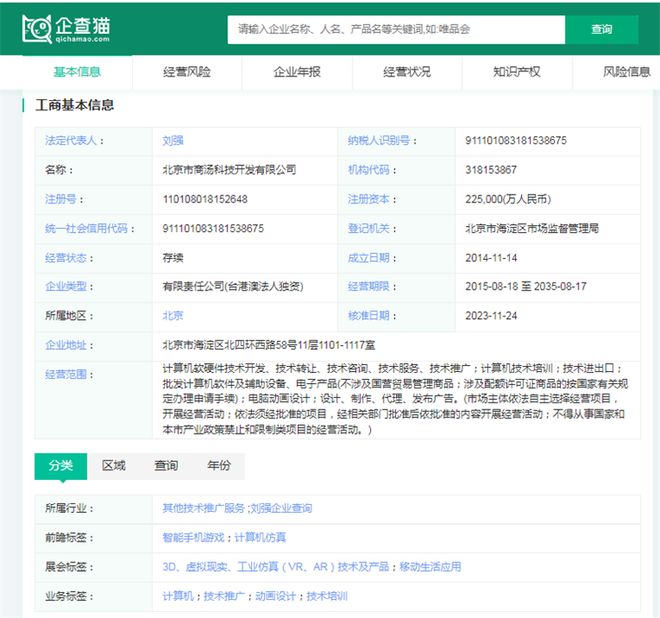Click the 核准日期 label link
Screen dimensions: 660x618
coord(368,316)
